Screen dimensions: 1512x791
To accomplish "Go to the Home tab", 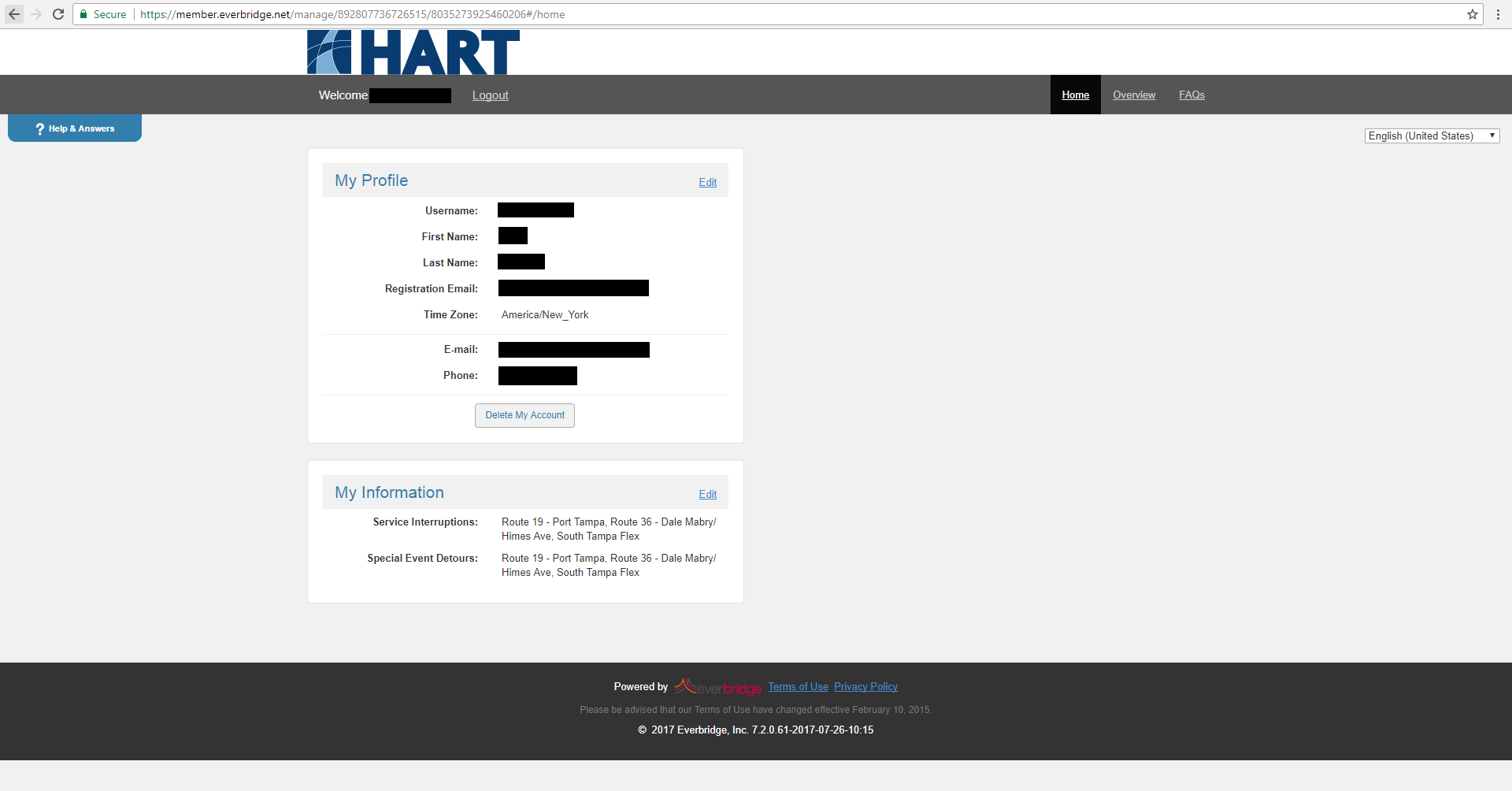I will click(x=1075, y=95).
